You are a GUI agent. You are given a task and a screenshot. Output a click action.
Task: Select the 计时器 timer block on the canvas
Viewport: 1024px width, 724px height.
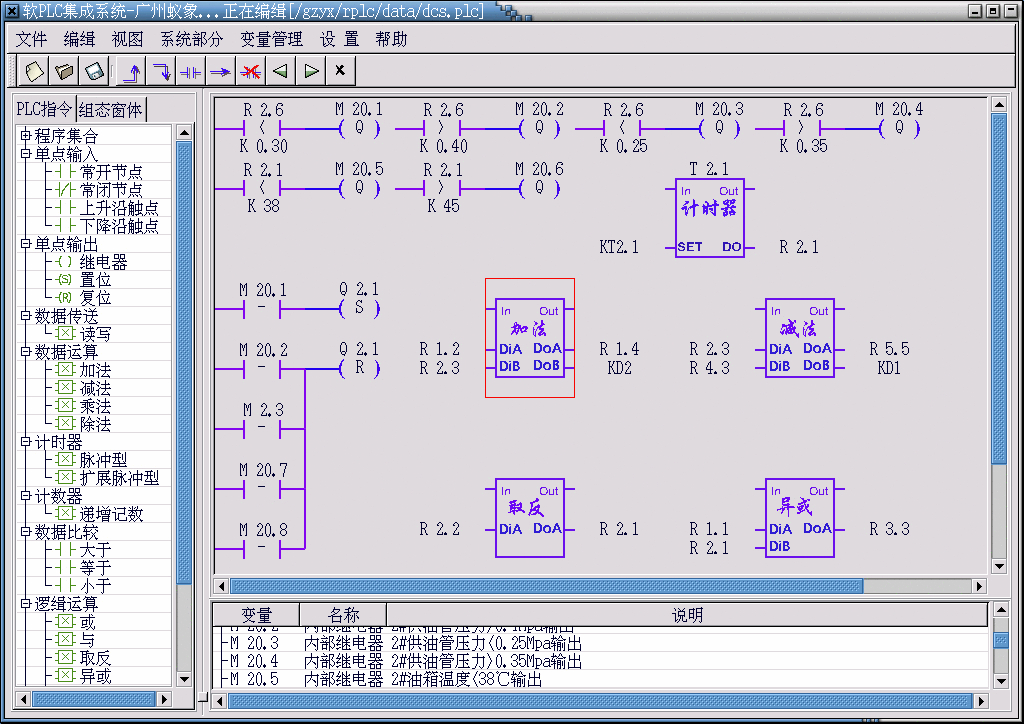[x=710, y=218]
